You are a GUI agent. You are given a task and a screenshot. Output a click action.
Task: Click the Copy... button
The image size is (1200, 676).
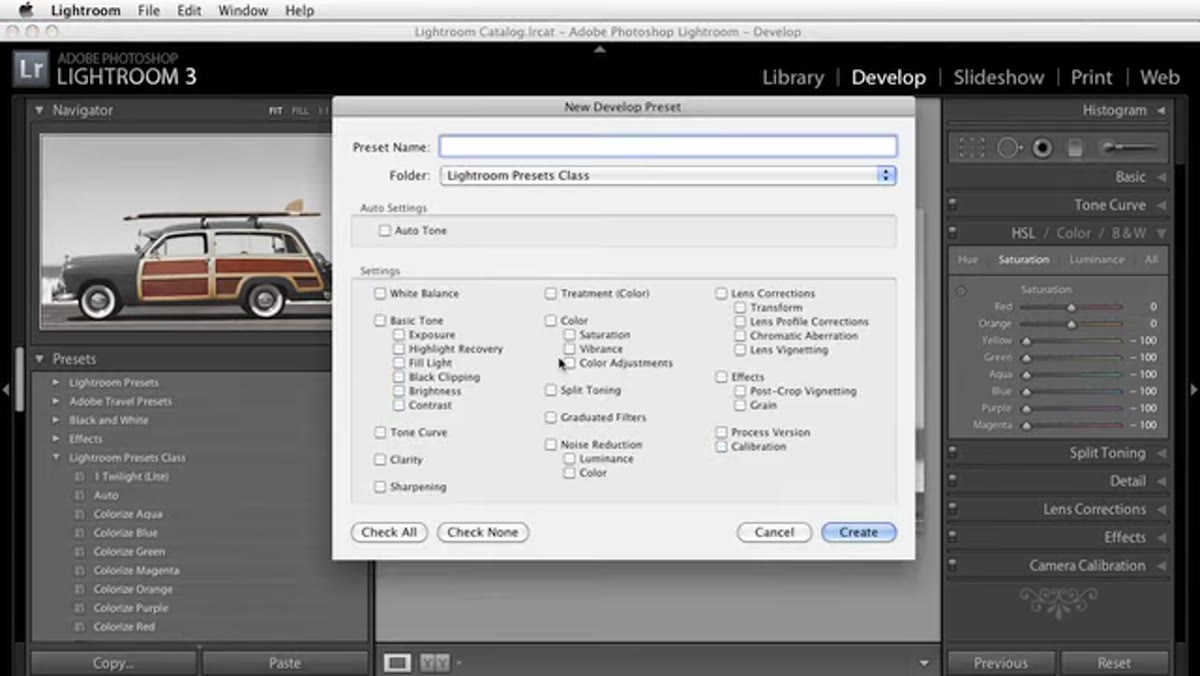pos(113,663)
